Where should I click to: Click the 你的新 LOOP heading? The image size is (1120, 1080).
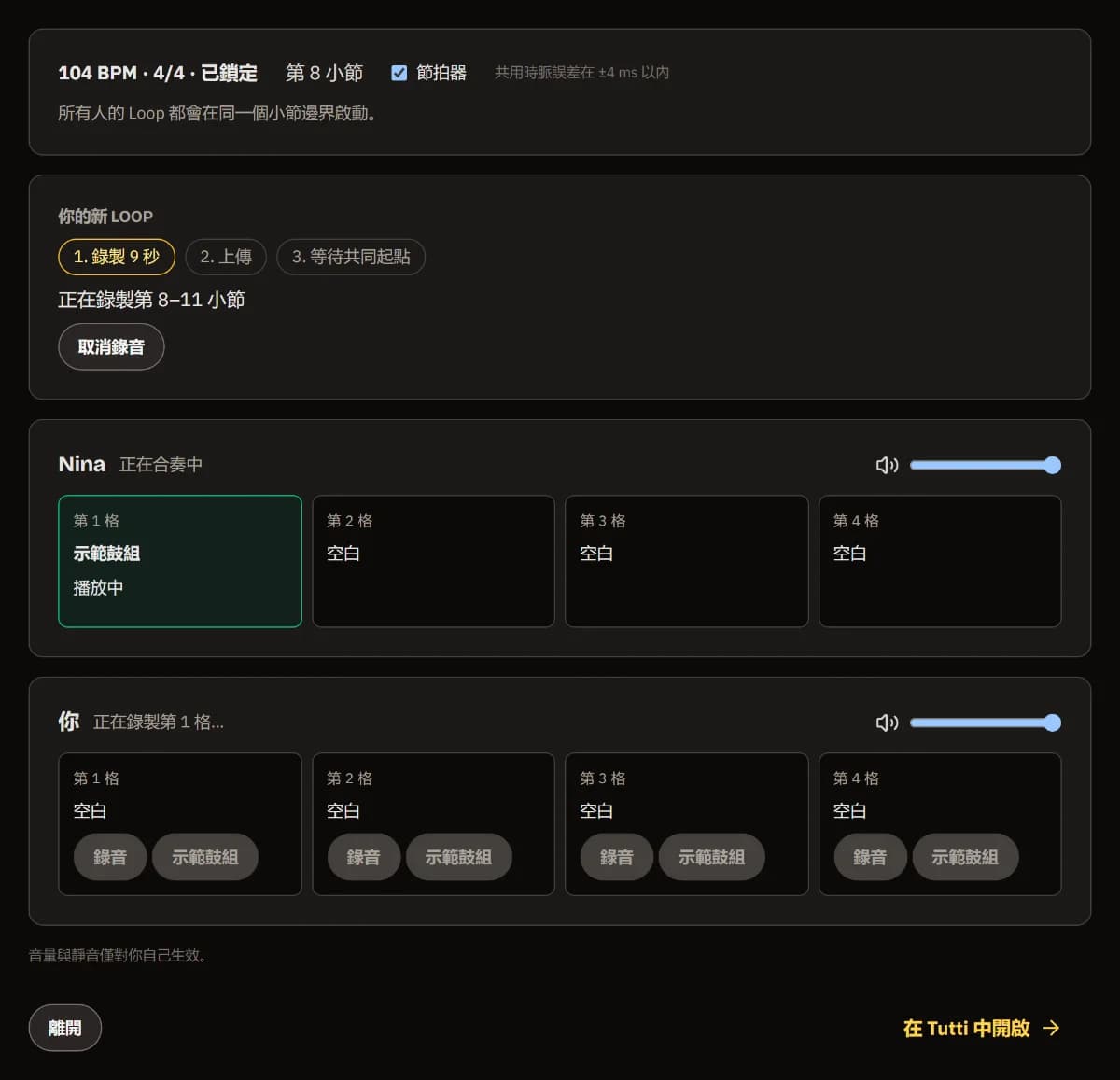click(x=105, y=217)
